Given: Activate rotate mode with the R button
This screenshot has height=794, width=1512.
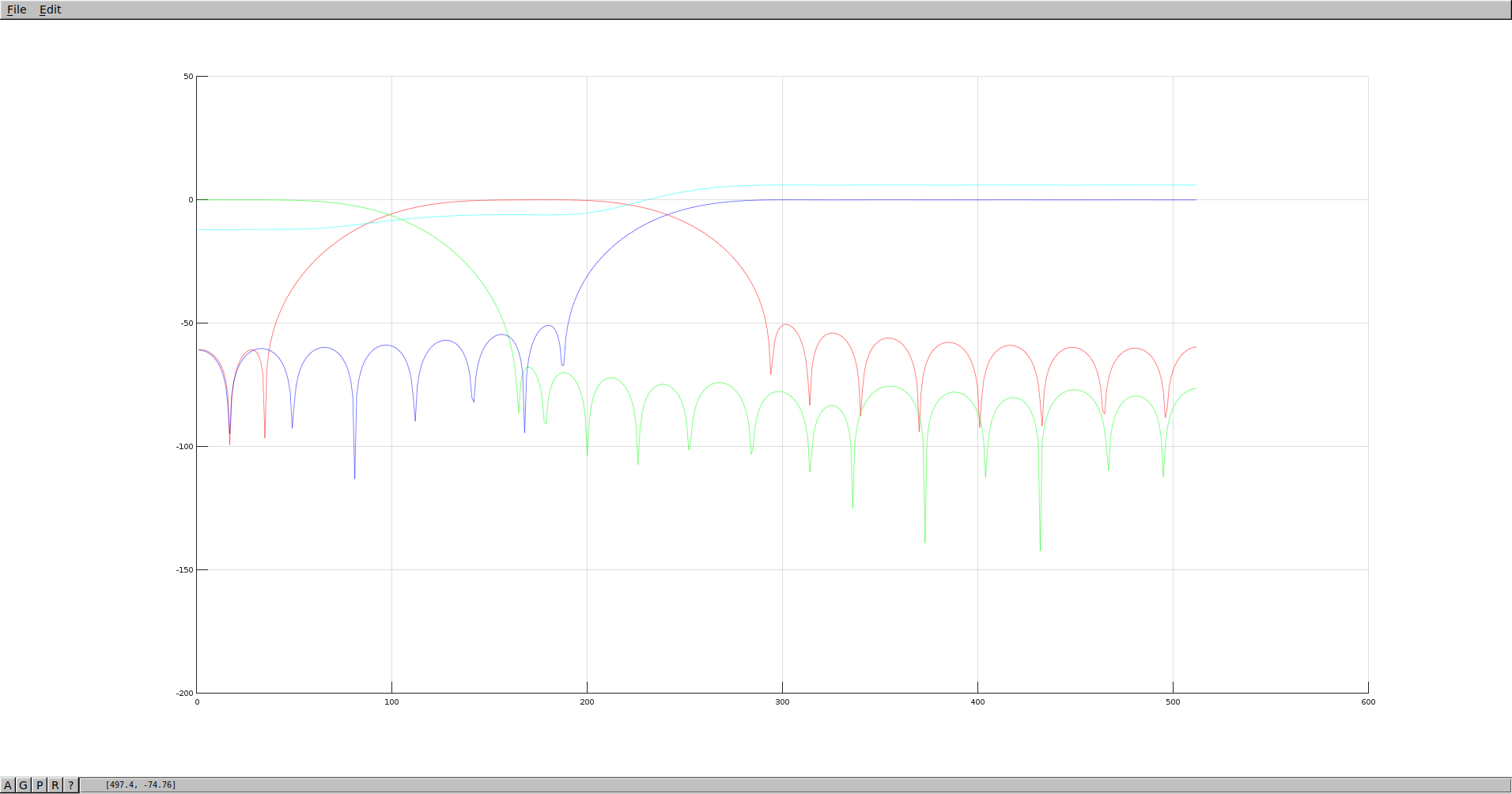Looking at the screenshot, I should coord(55,785).
